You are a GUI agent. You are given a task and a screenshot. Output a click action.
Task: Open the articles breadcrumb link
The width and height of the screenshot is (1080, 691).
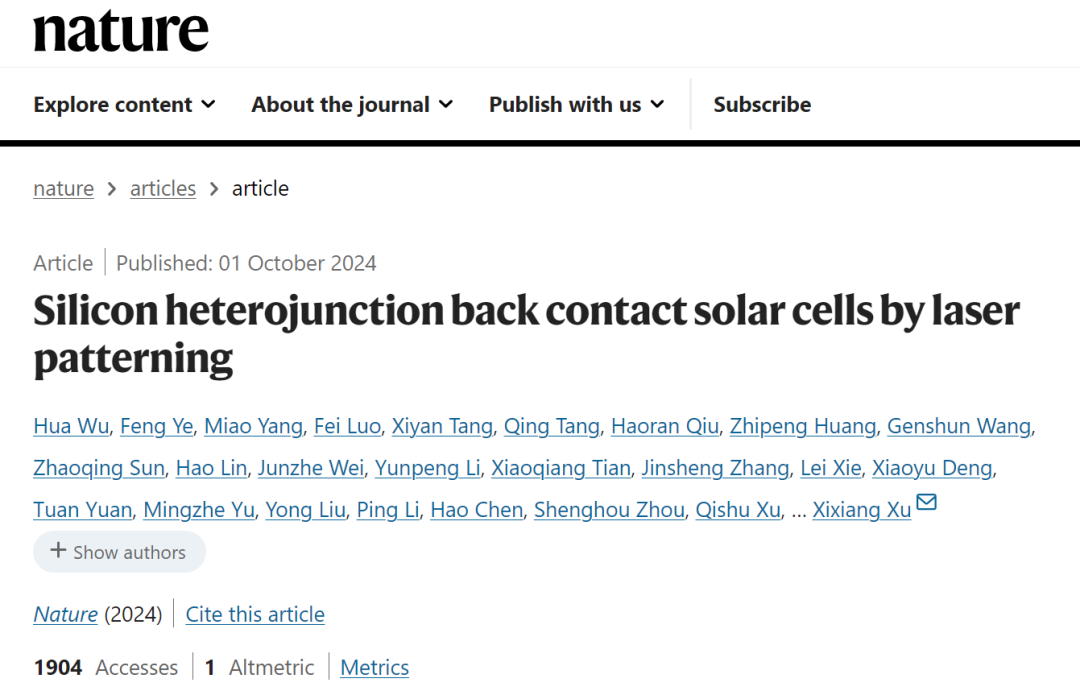[163, 189]
